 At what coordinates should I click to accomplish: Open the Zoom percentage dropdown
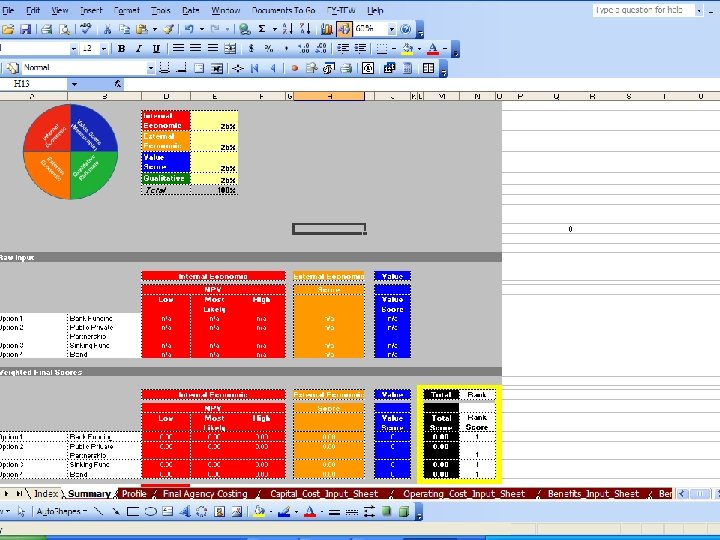pos(392,29)
